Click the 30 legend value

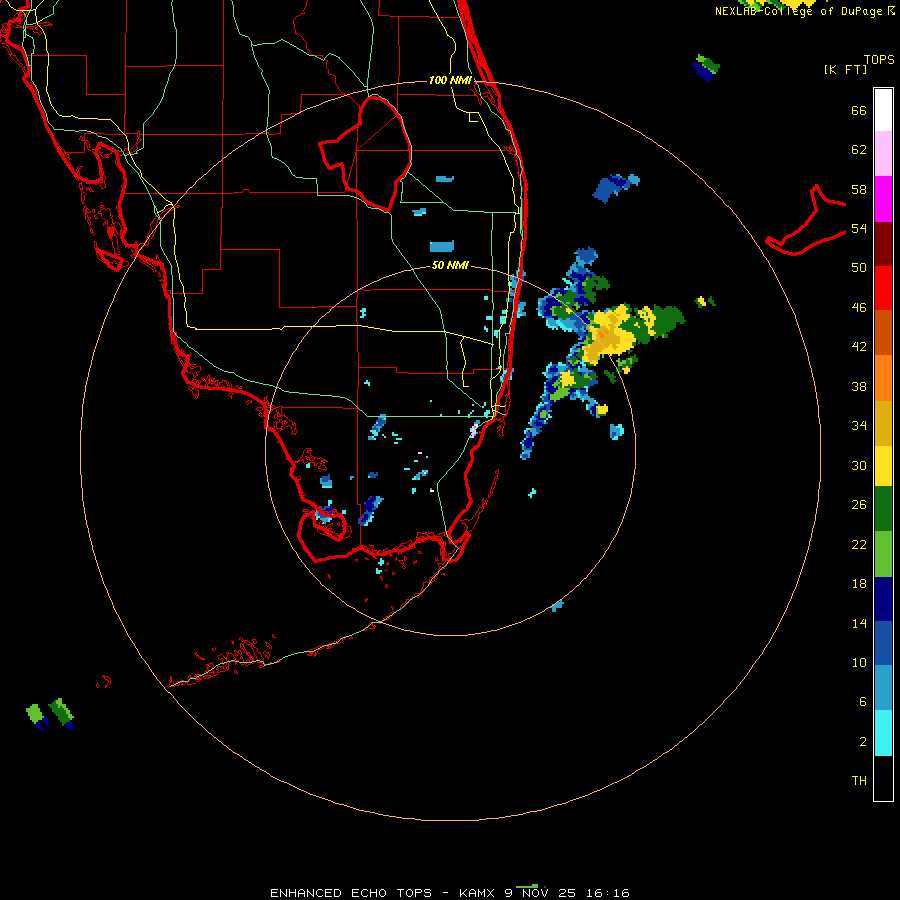[859, 465]
